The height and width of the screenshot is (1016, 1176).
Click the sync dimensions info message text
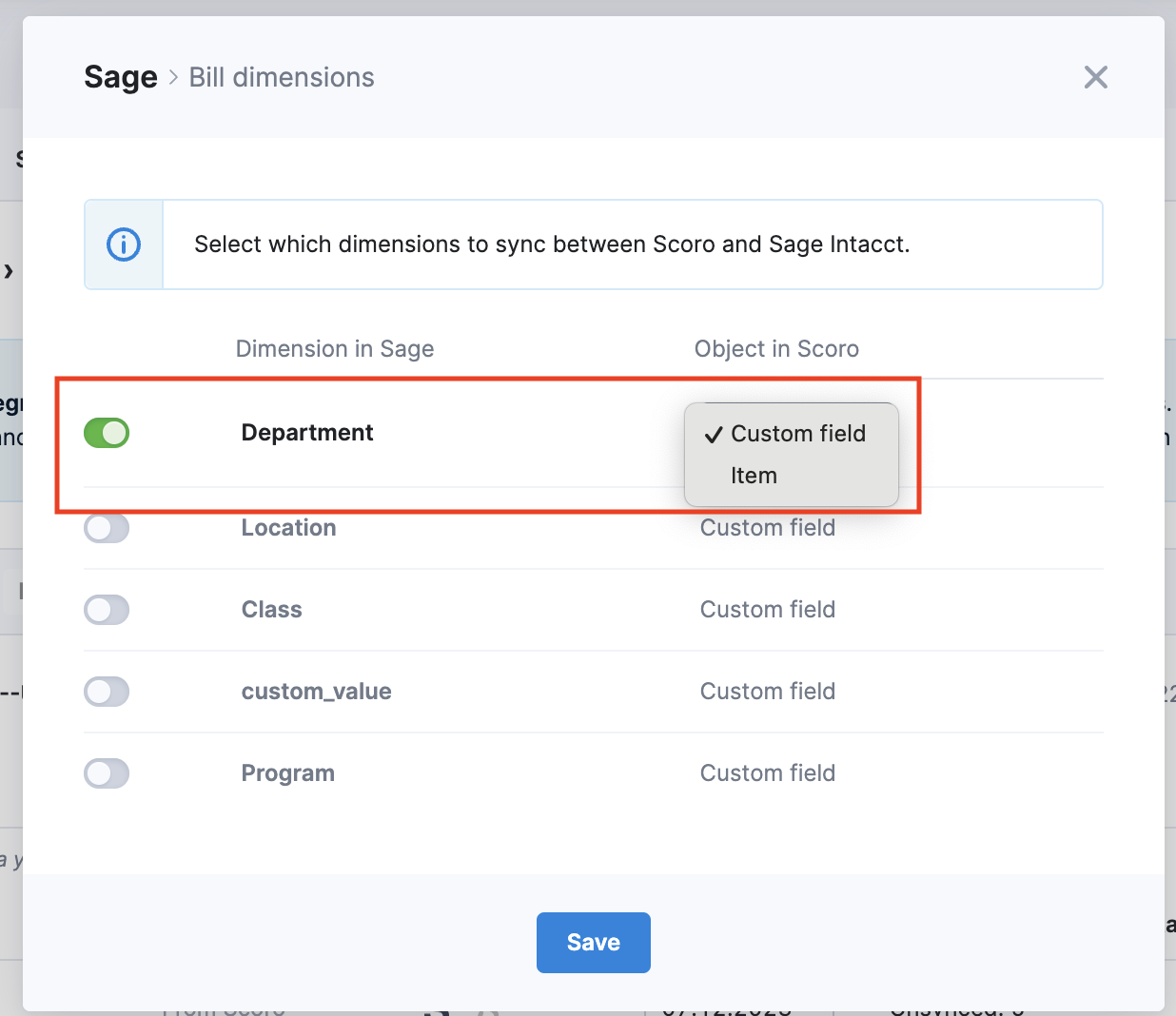(x=552, y=244)
